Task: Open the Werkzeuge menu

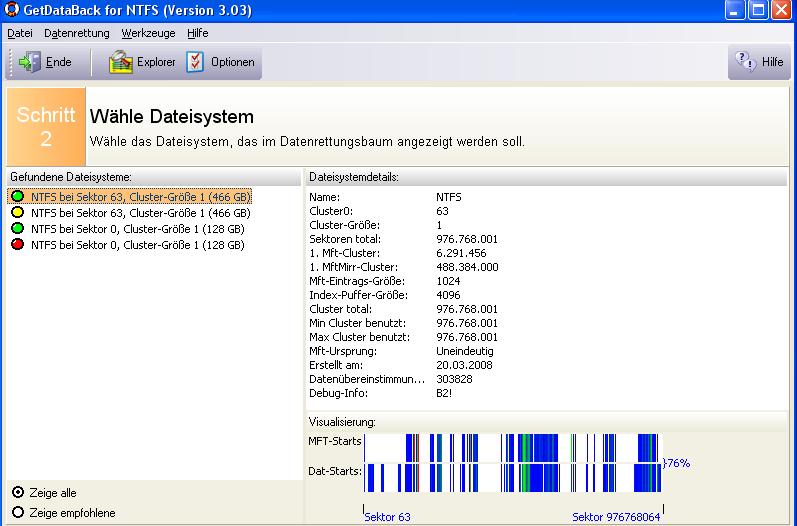Action: click(x=148, y=33)
